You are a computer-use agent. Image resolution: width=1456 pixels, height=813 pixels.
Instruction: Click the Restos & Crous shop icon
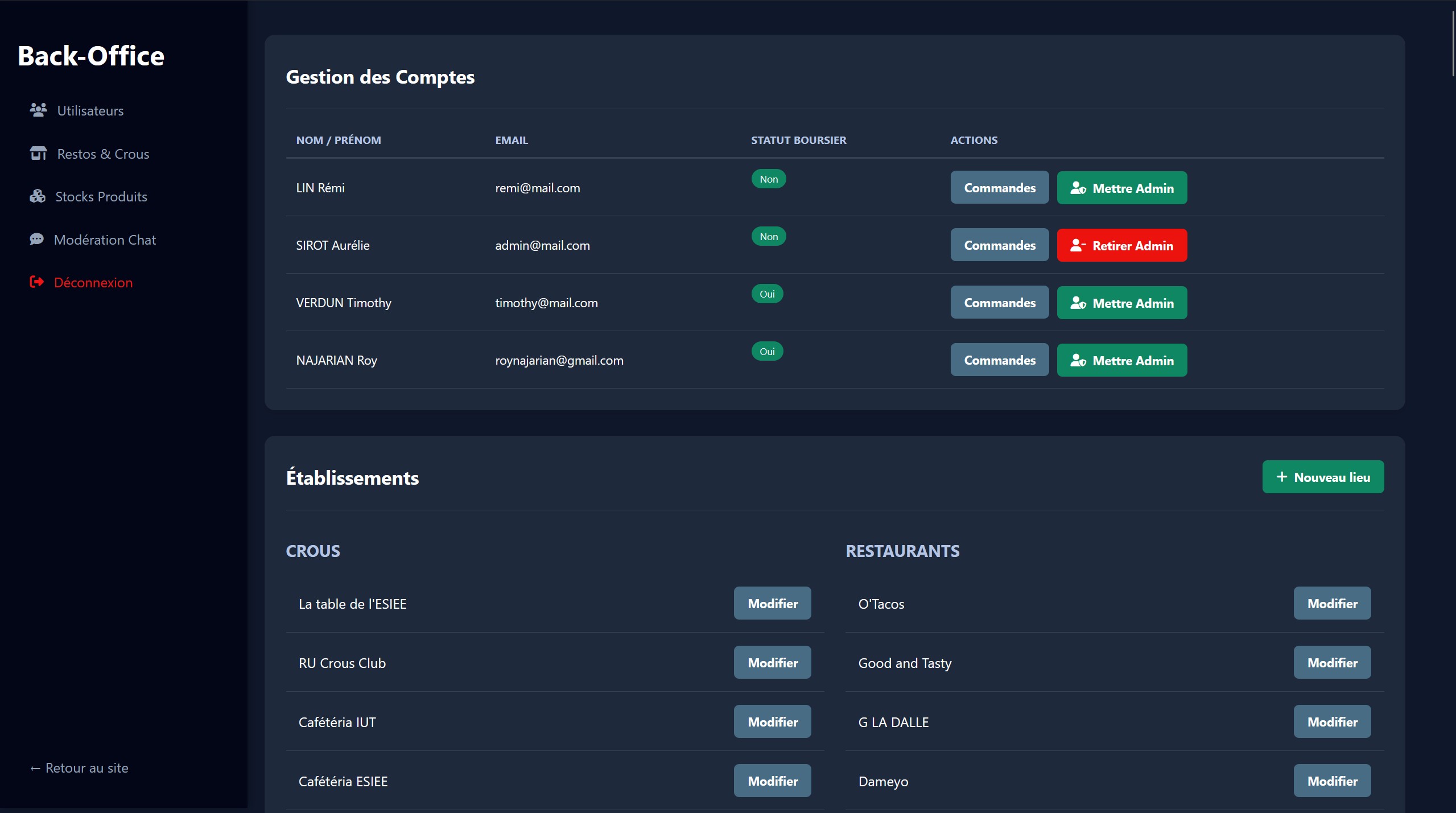point(38,153)
